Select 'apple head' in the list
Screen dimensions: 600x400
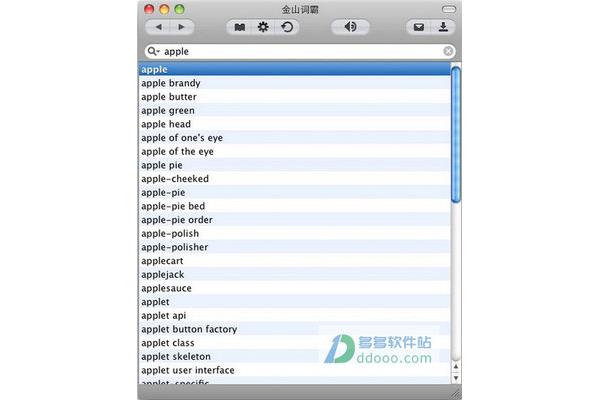tap(295, 124)
